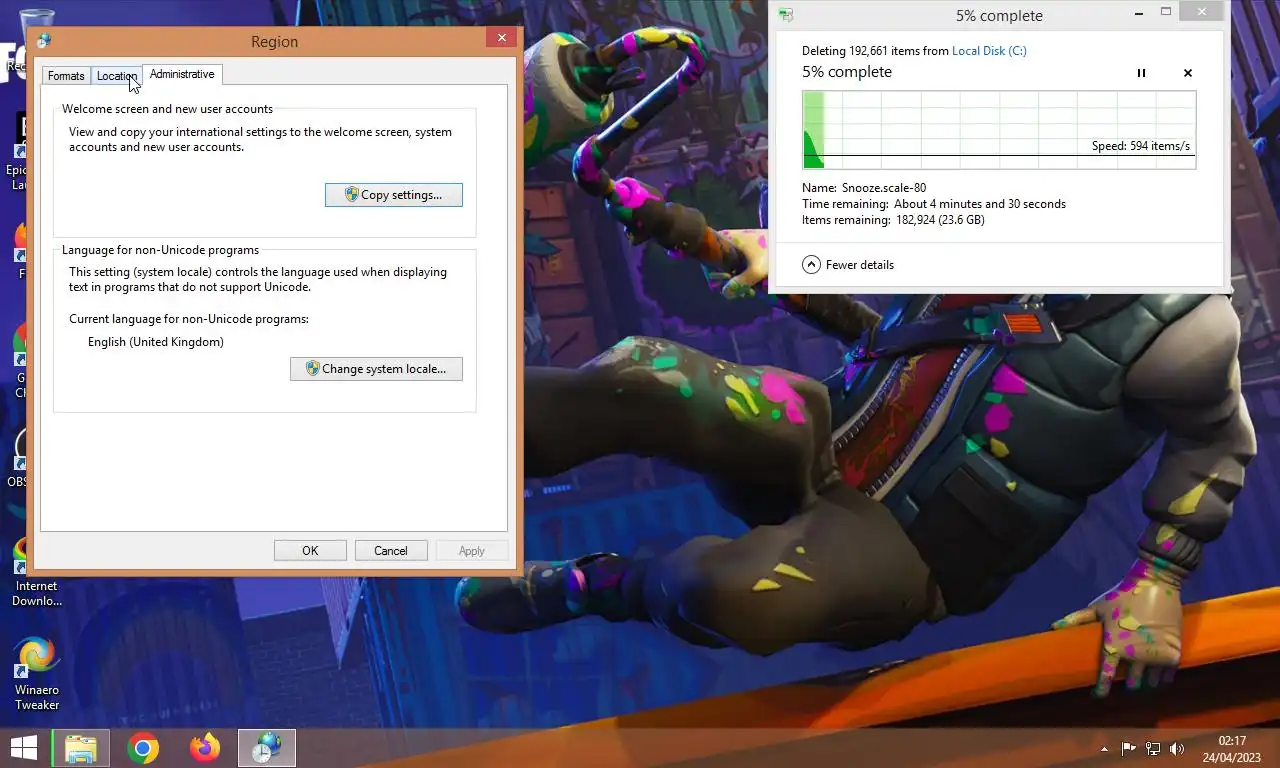Click the Region dialog globe icon
This screenshot has height=768, width=1280.
tap(44, 41)
